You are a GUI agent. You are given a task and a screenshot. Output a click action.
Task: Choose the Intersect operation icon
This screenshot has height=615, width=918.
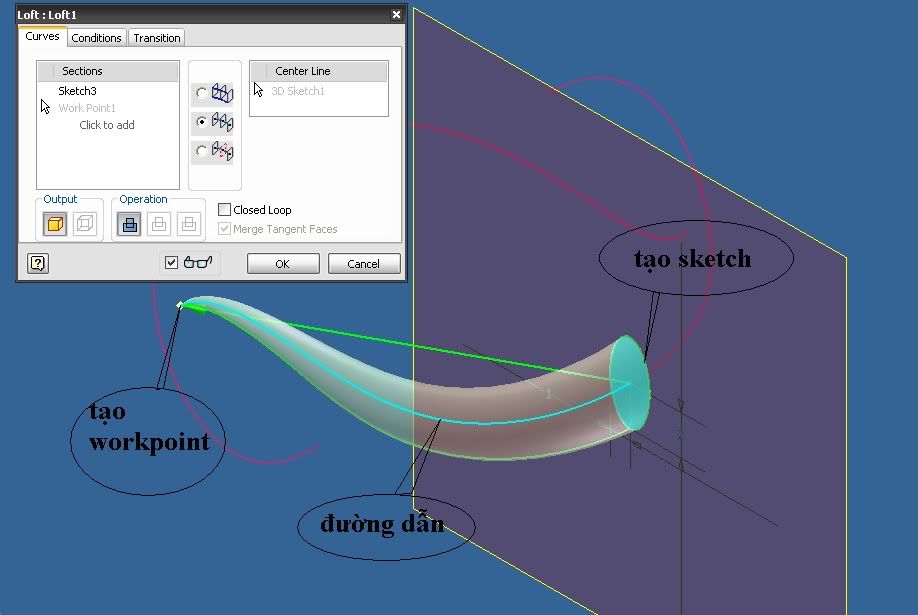pyautogui.click(x=188, y=225)
